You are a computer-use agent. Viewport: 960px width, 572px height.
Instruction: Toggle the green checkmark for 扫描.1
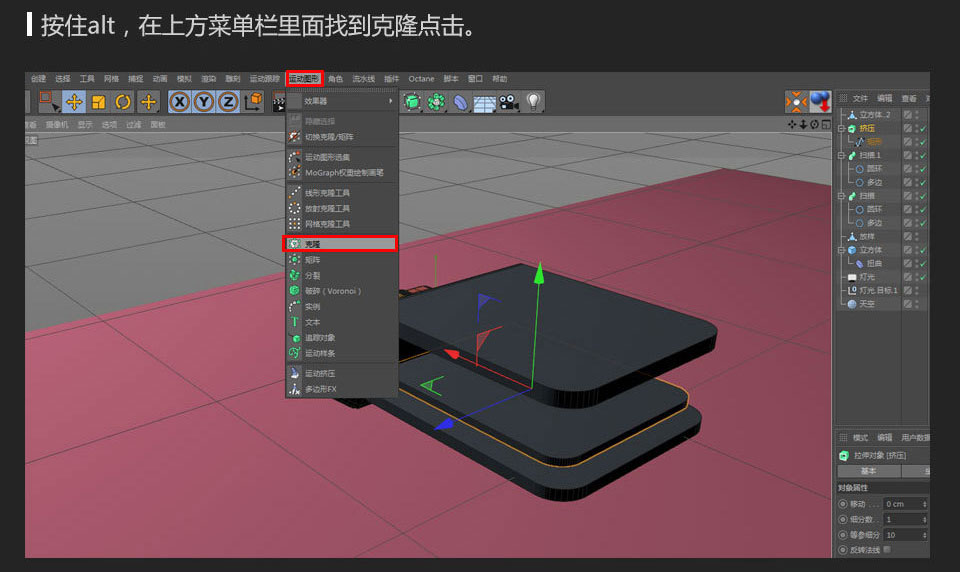923,156
